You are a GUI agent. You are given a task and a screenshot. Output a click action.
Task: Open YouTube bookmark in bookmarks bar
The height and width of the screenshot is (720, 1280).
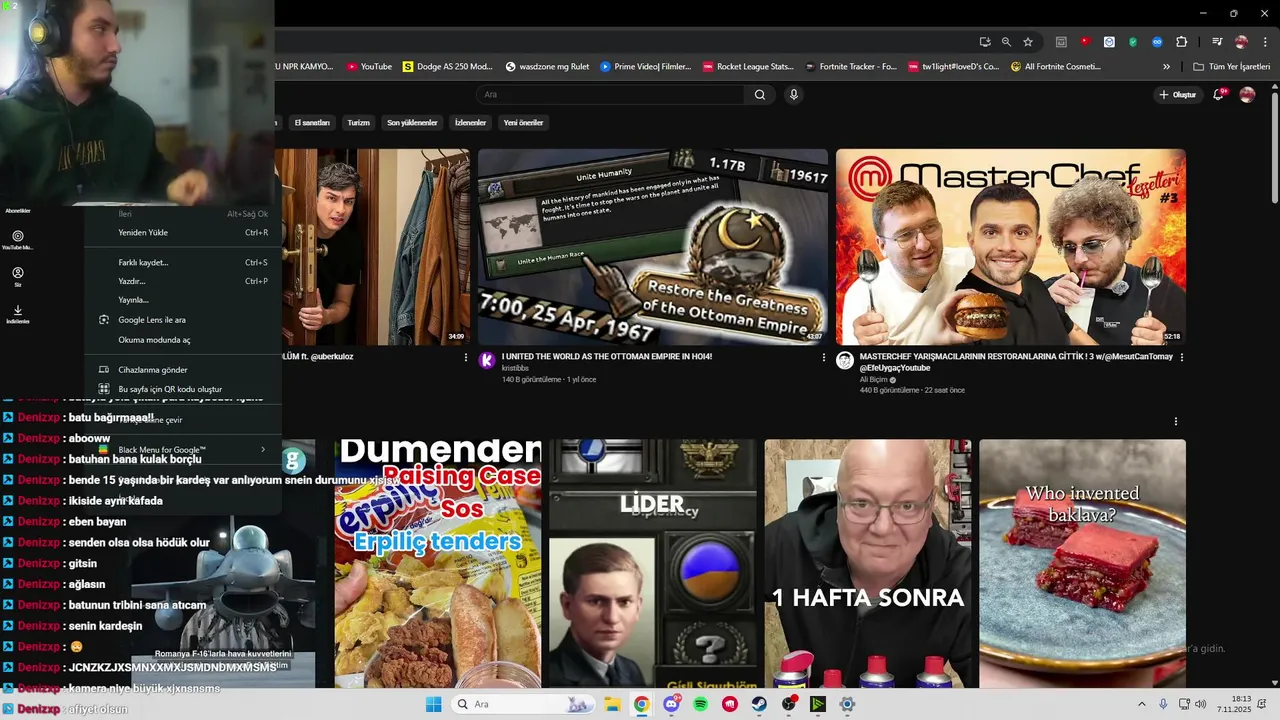point(369,67)
